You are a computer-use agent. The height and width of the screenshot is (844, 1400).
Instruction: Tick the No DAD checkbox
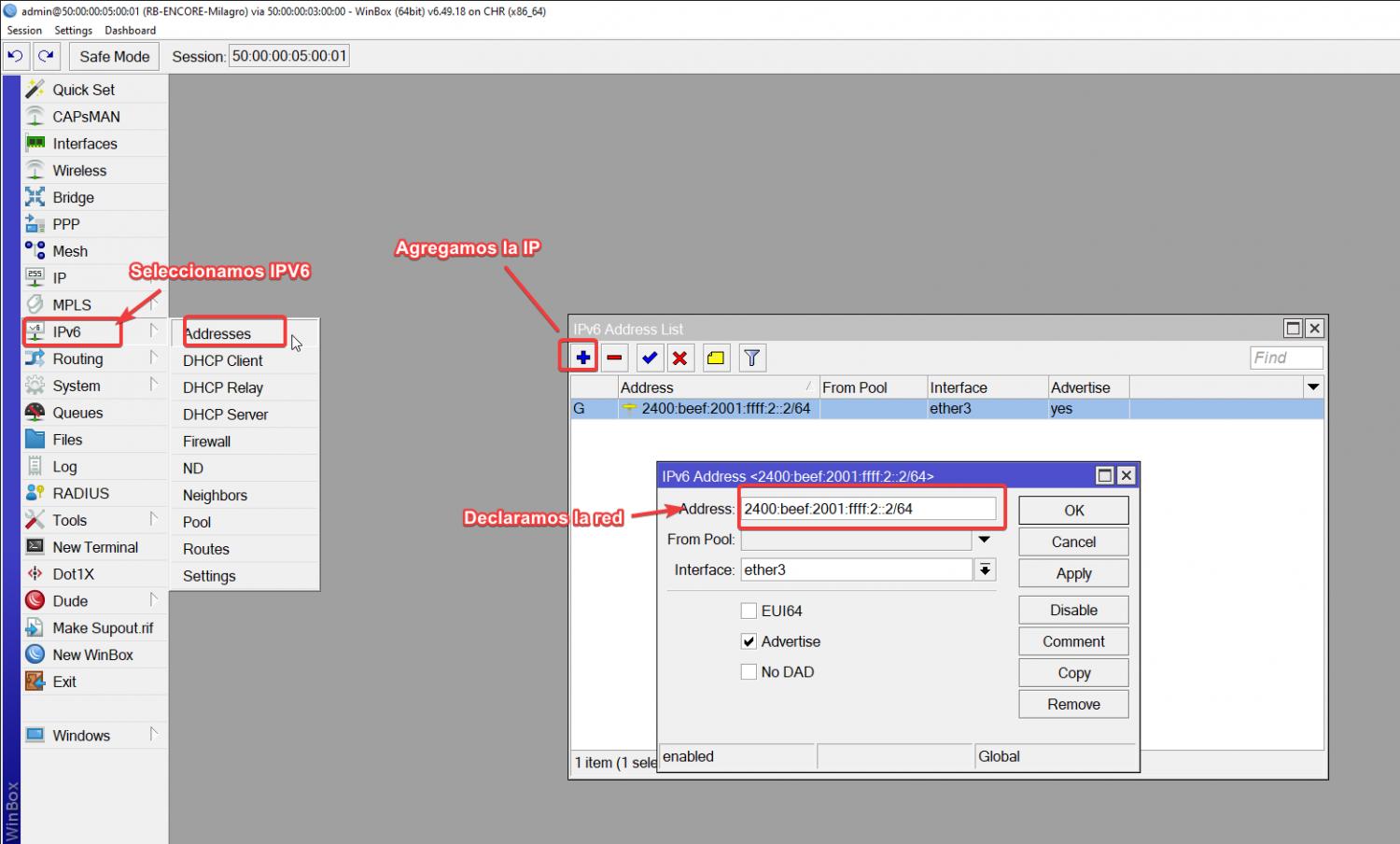click(749, 671)
